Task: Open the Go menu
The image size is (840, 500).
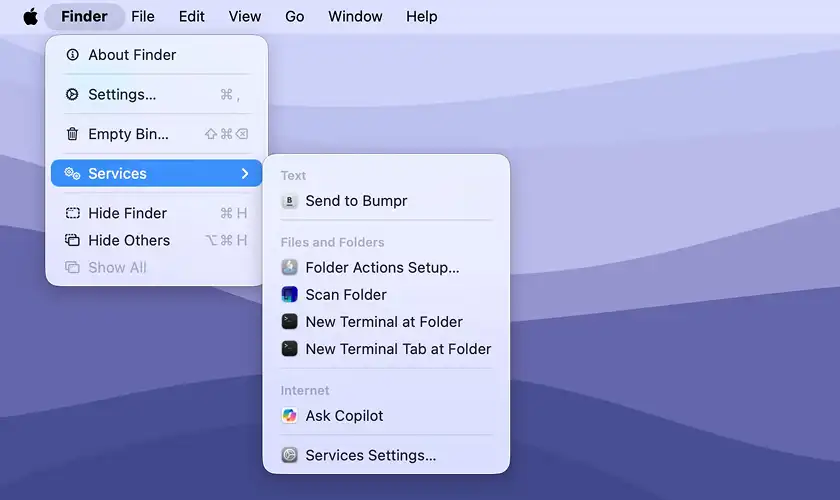Action: 295,17
